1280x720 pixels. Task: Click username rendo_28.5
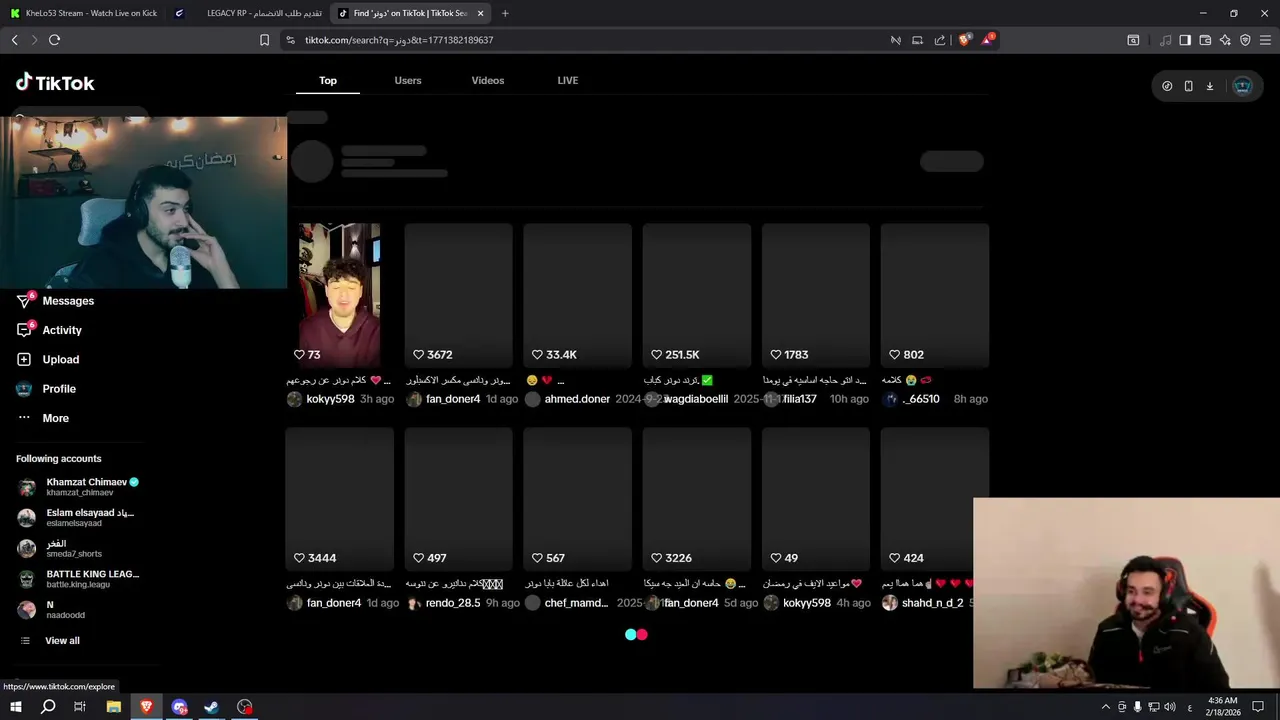453,603
